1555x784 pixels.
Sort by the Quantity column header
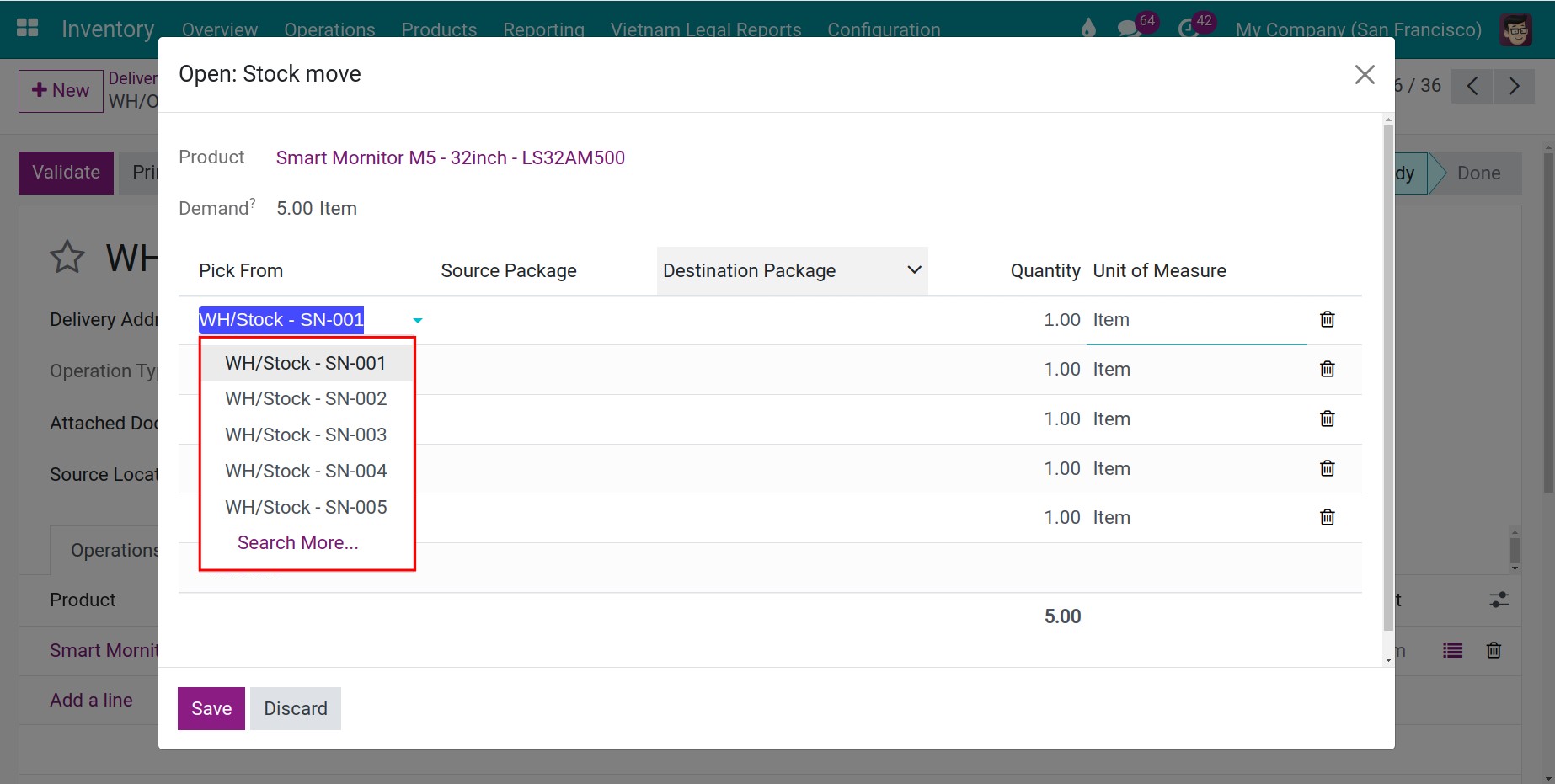click(1045, 270)
